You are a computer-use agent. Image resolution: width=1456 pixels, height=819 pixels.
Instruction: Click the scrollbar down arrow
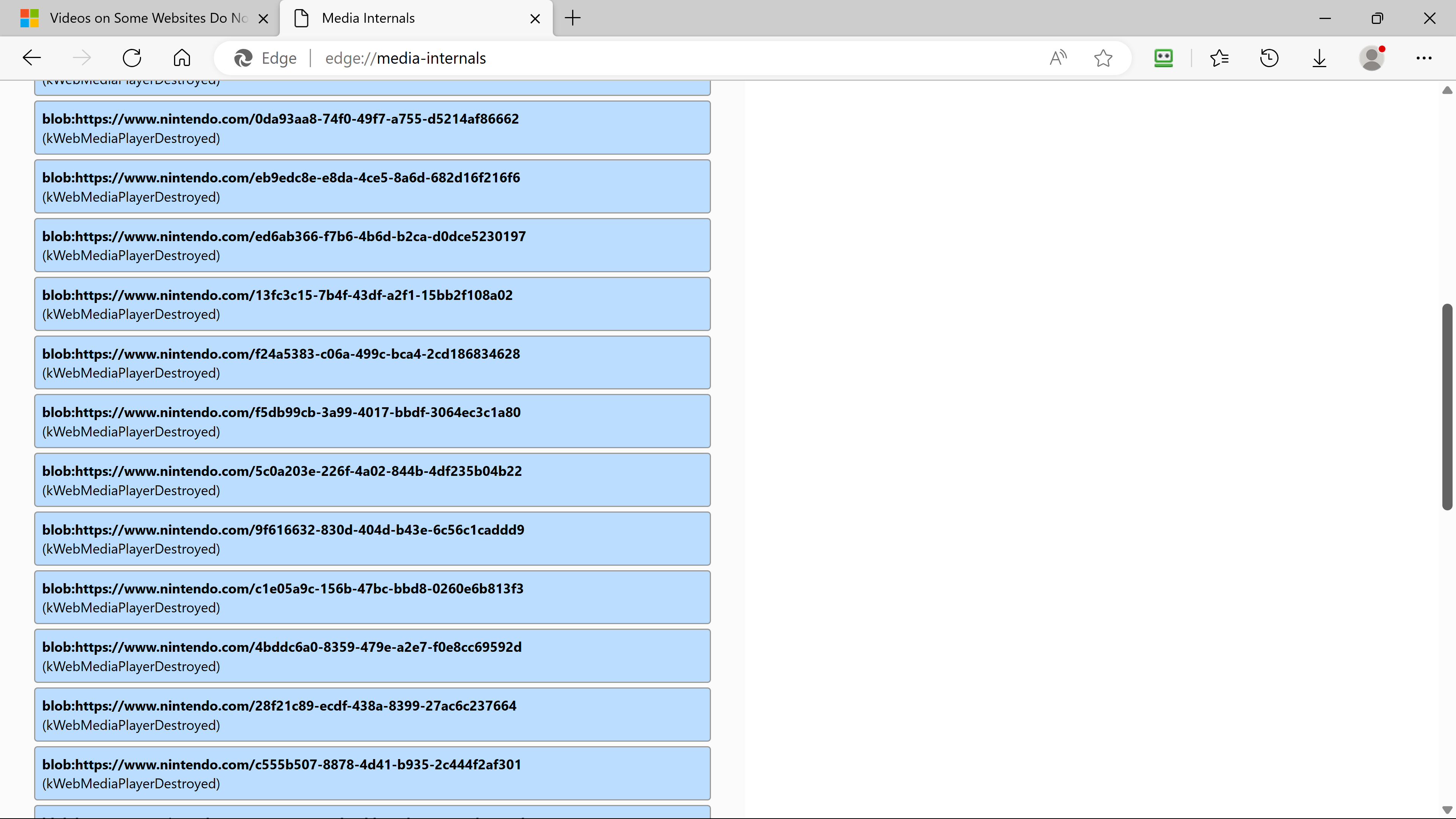click(1447, 810)
